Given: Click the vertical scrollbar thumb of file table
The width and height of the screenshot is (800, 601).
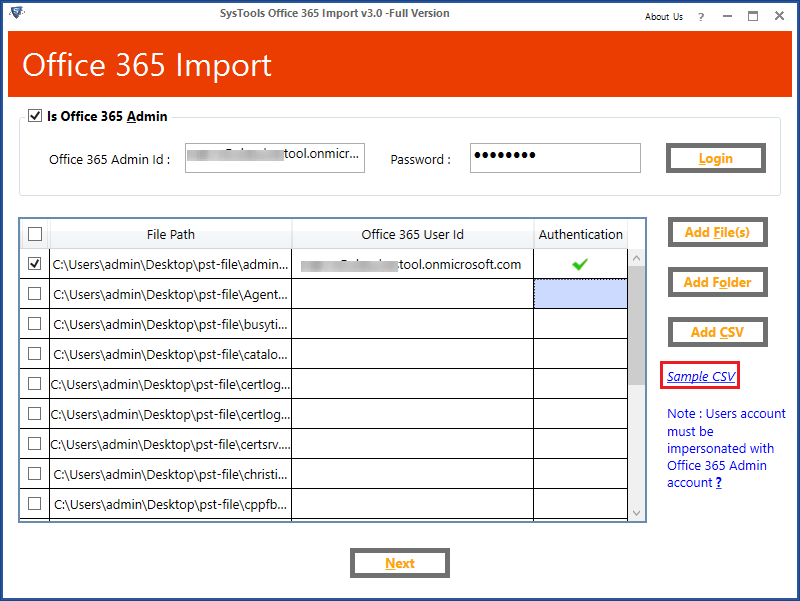Looking at the screenshot, I should click(x=636, y=325).
